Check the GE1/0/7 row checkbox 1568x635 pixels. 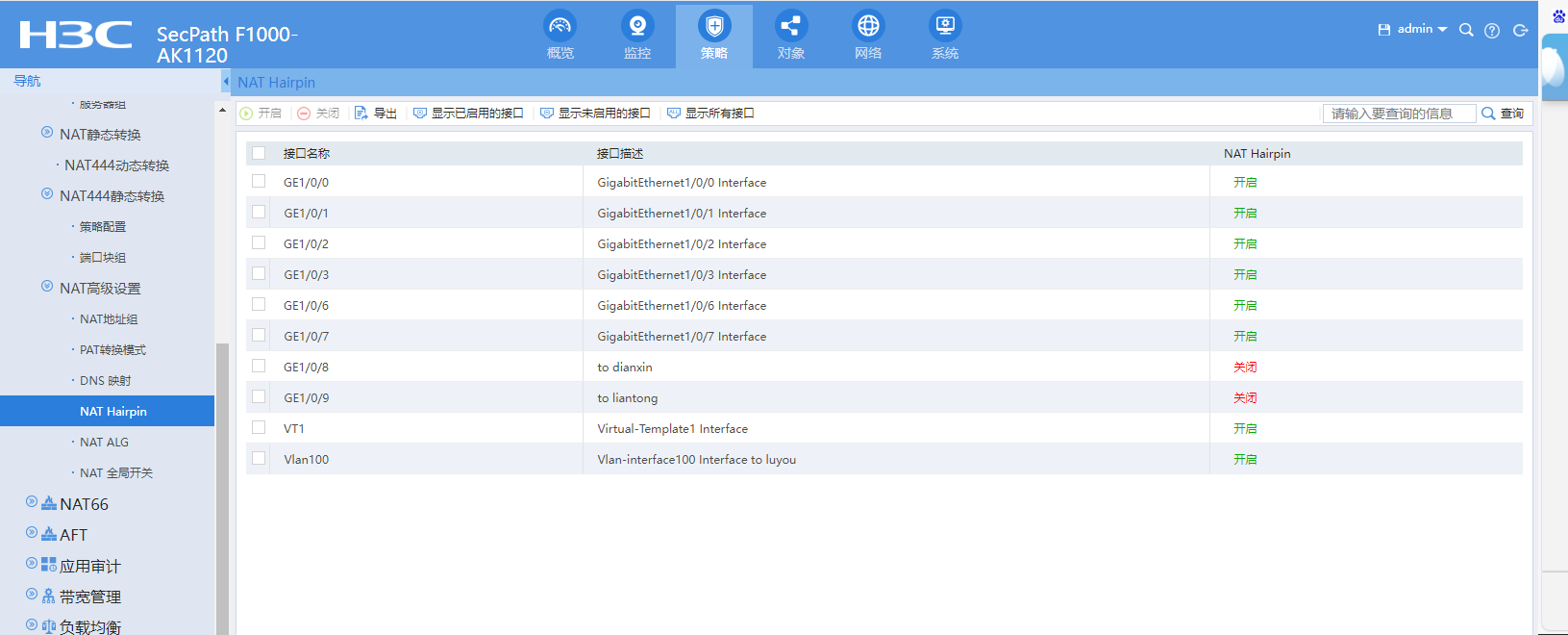coord(259,335)
